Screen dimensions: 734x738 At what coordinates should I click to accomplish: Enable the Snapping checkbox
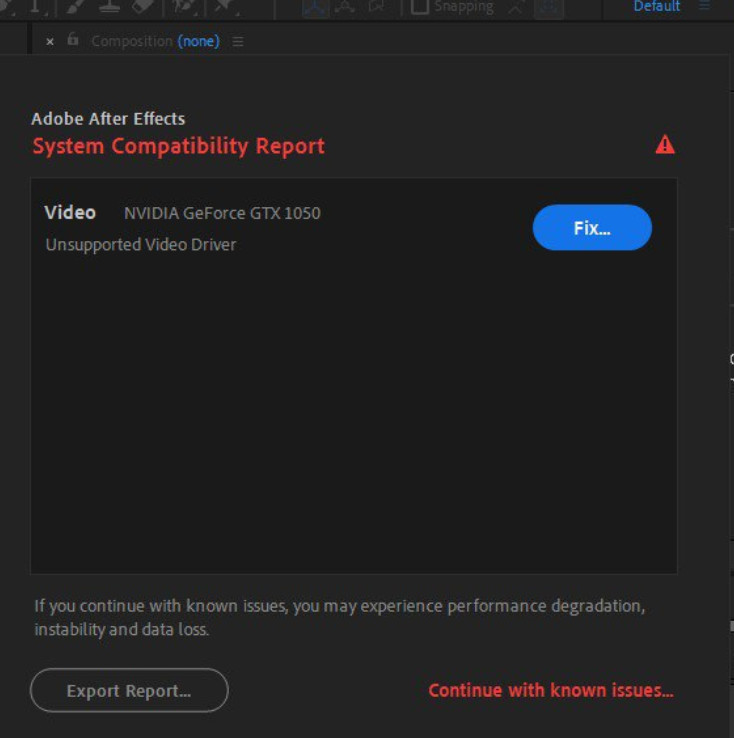[420, 7]
